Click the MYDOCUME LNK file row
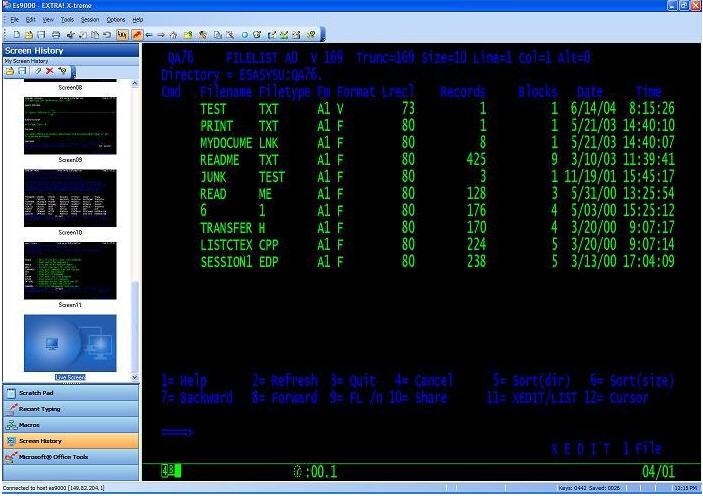The width and height of the screenshot is (703, 496). 437,143
